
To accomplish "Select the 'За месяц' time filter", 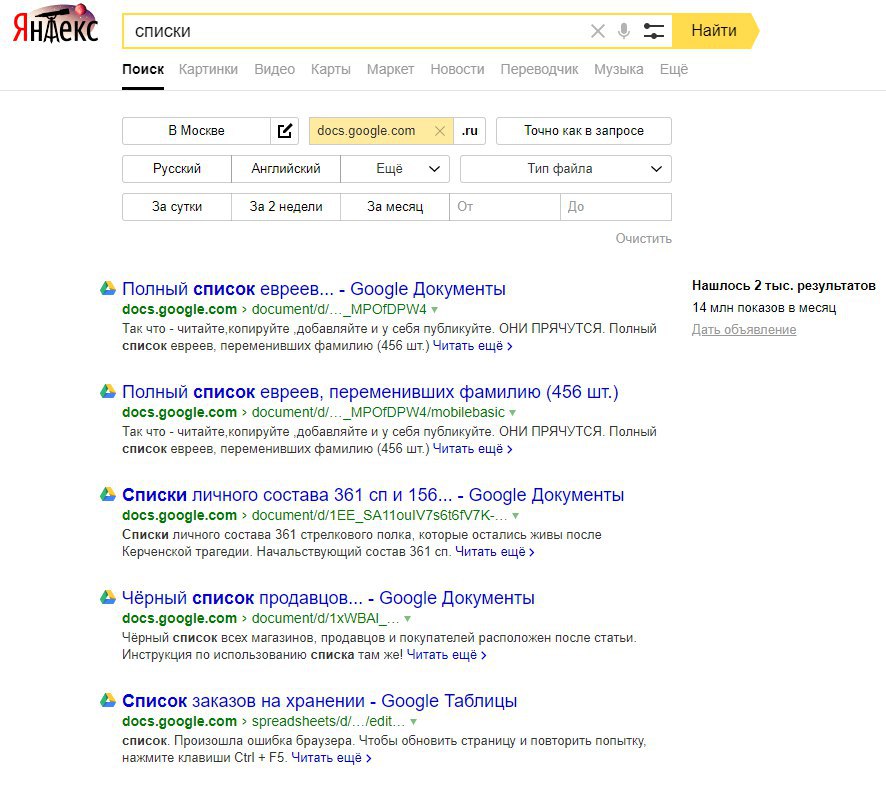I will coord(395,206).
